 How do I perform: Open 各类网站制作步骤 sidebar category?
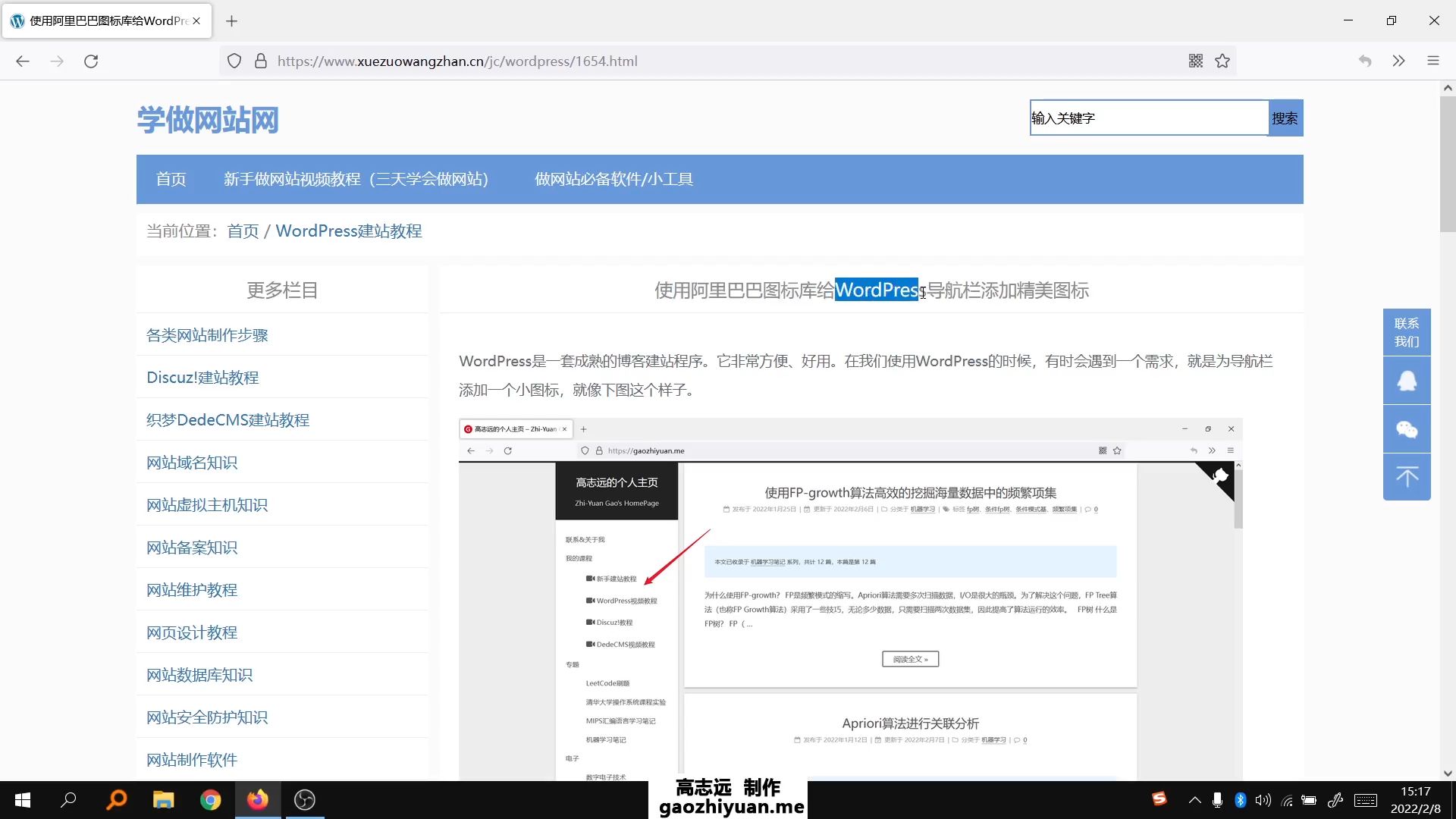pyautogui.click(x=207, y=335)
